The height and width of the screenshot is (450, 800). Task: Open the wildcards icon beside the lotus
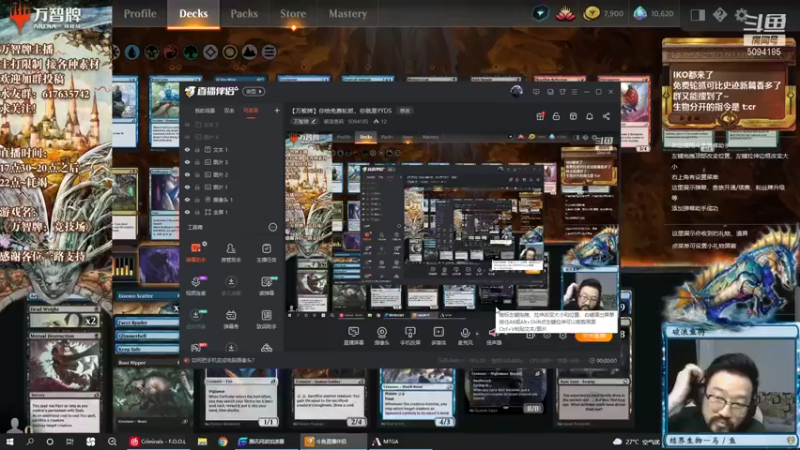[x=541, y=14]
